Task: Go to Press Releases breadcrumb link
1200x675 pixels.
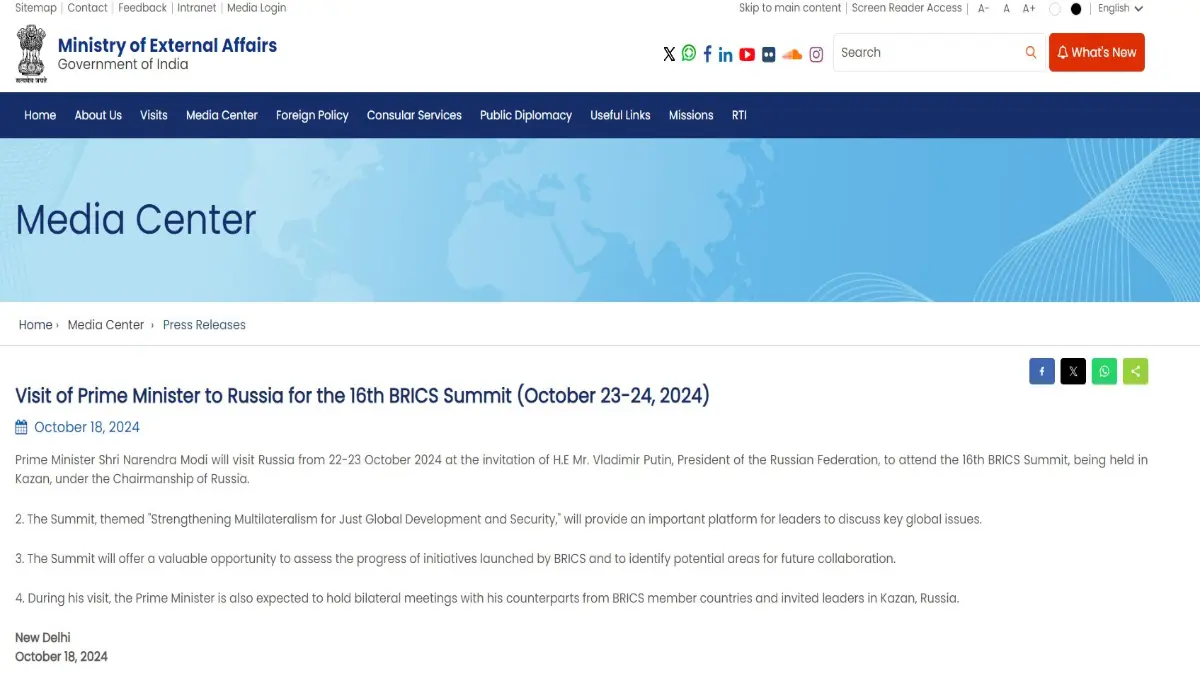Action: click(204, 325)
